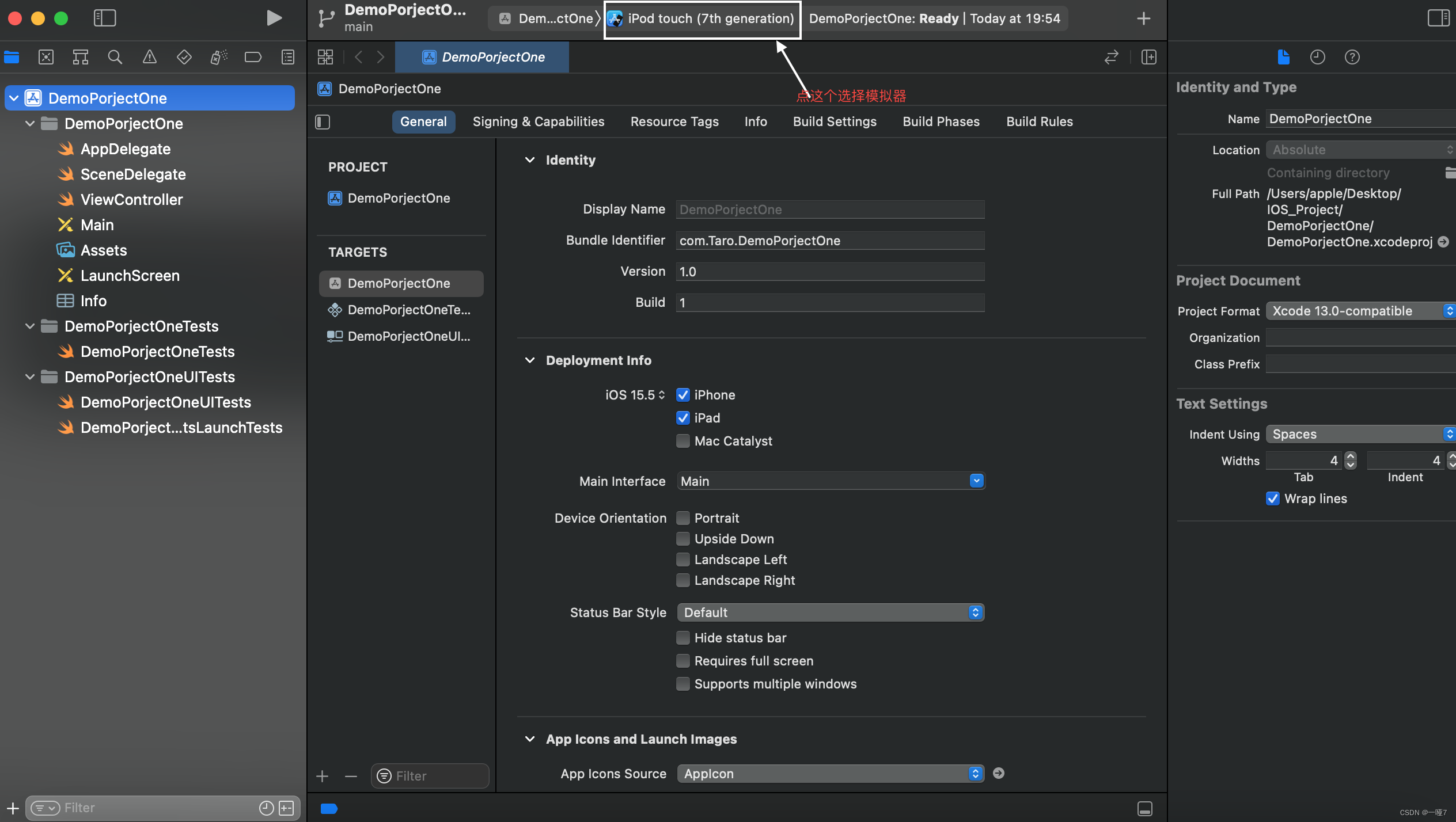1456x822 pixels.
Task: Select the ViewController file in navigator
Action: pos(131,200)
